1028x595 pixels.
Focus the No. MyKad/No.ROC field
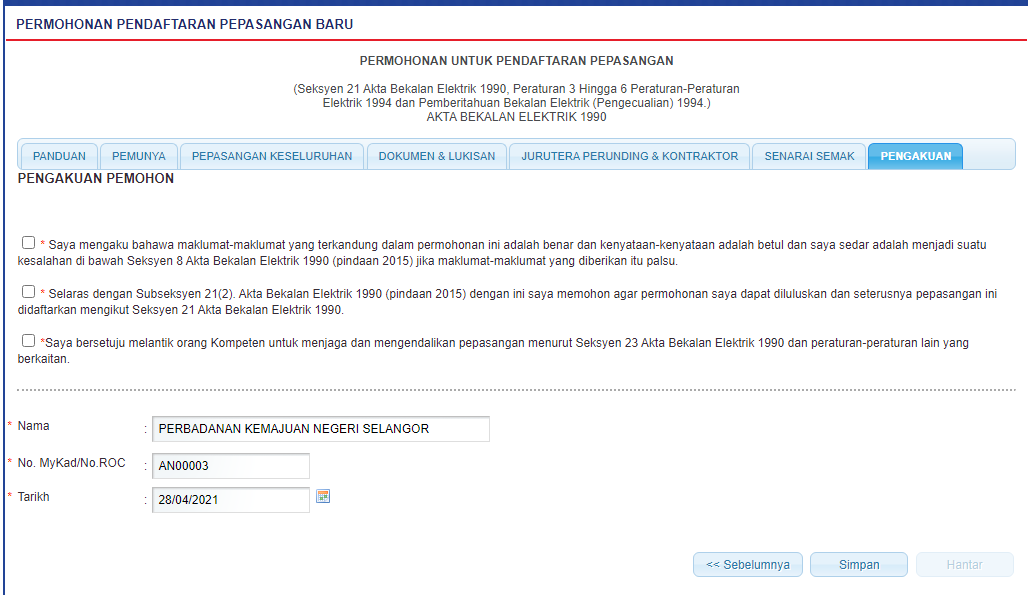pos(231,466)
